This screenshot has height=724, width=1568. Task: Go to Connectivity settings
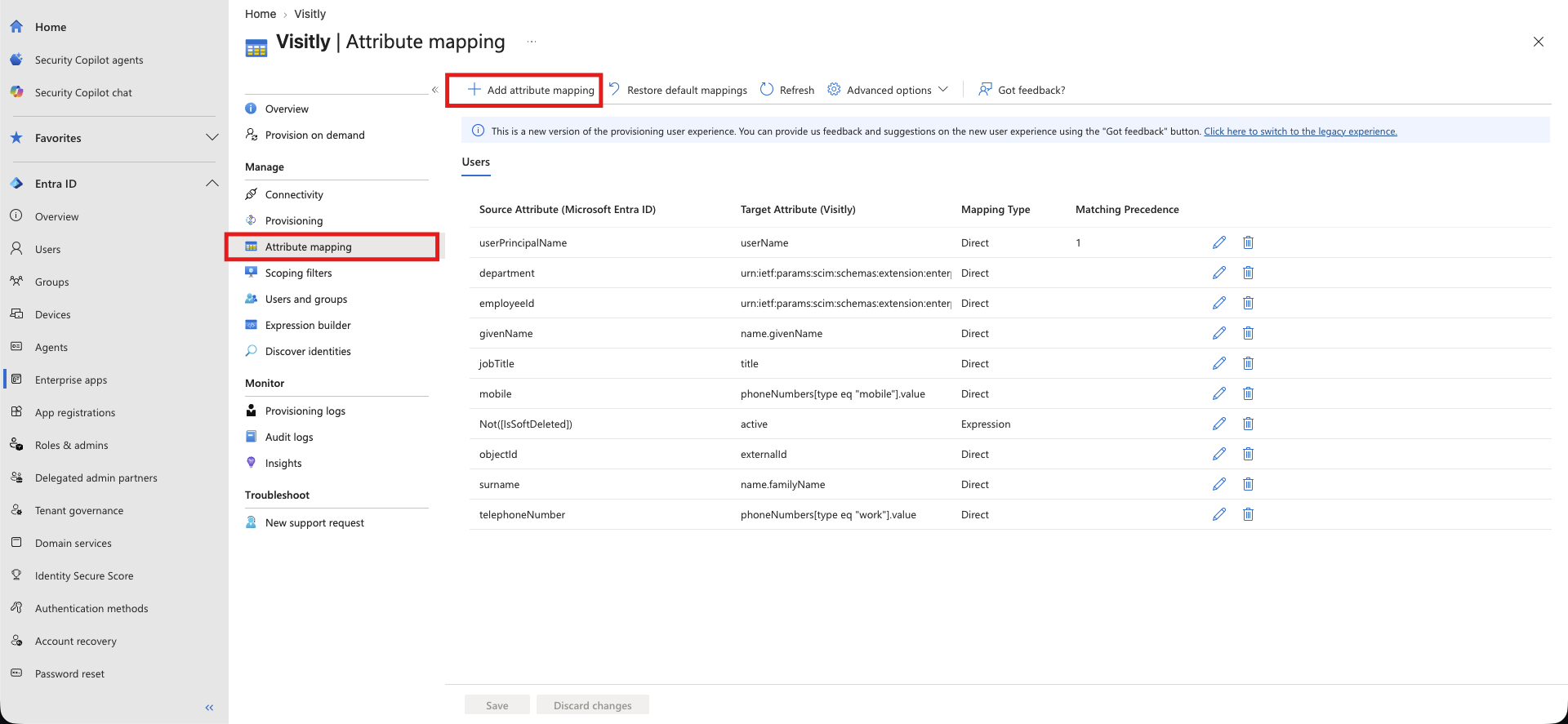[x=294, y=194]
